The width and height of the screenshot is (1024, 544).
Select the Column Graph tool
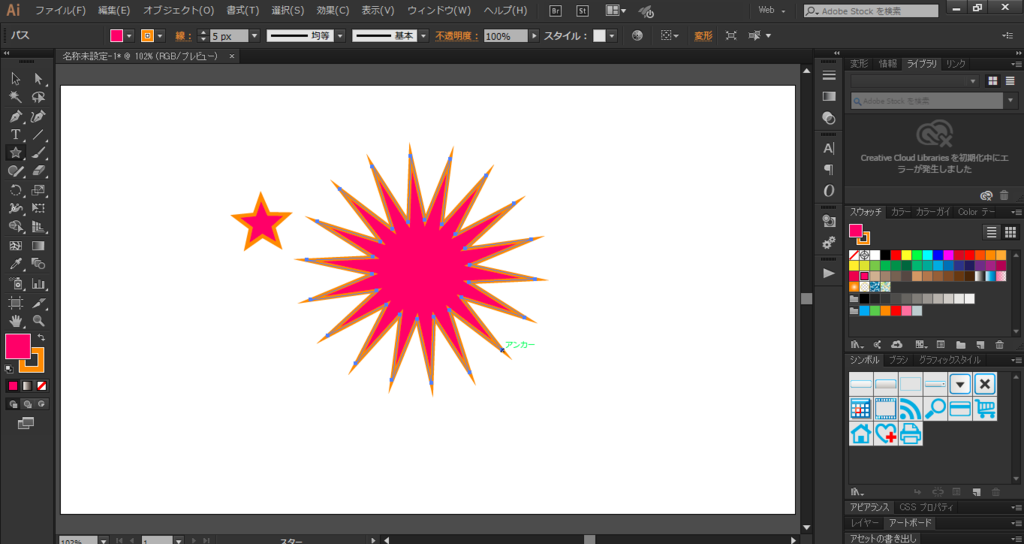coord(39,283)
